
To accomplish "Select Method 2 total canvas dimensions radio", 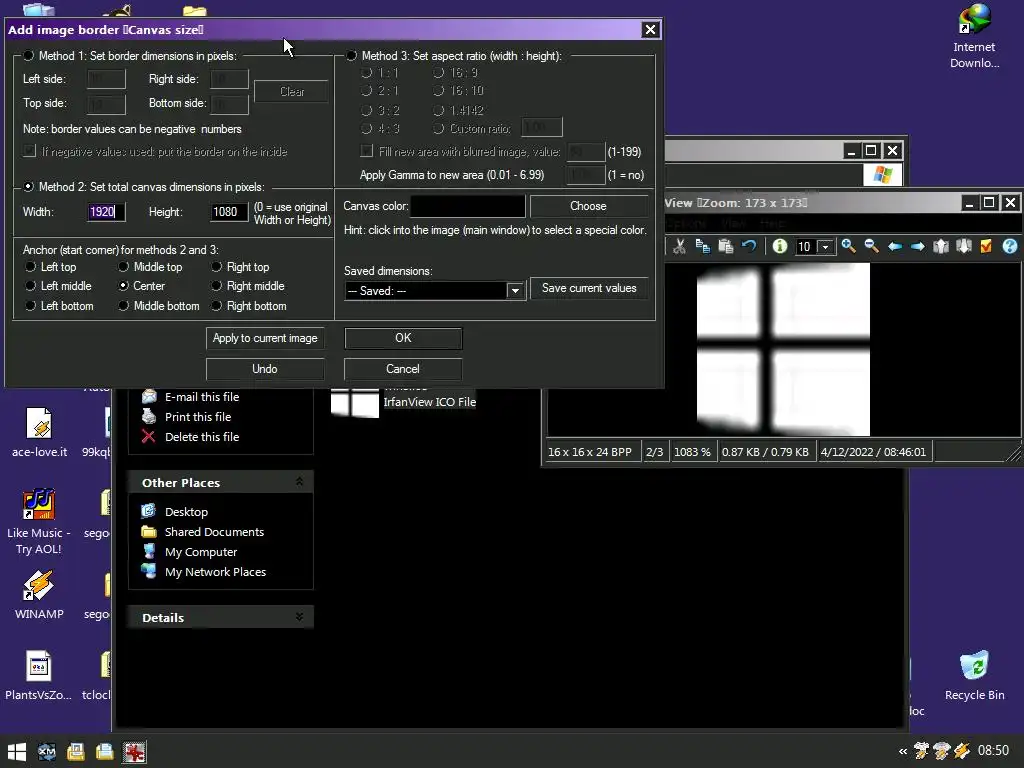I will pos(28,187).
